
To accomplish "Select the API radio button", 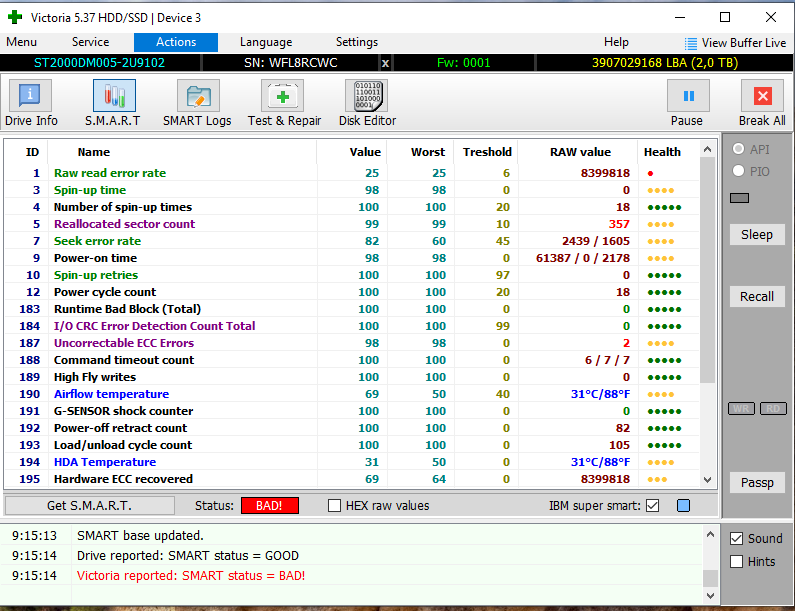I will point(739,148).
